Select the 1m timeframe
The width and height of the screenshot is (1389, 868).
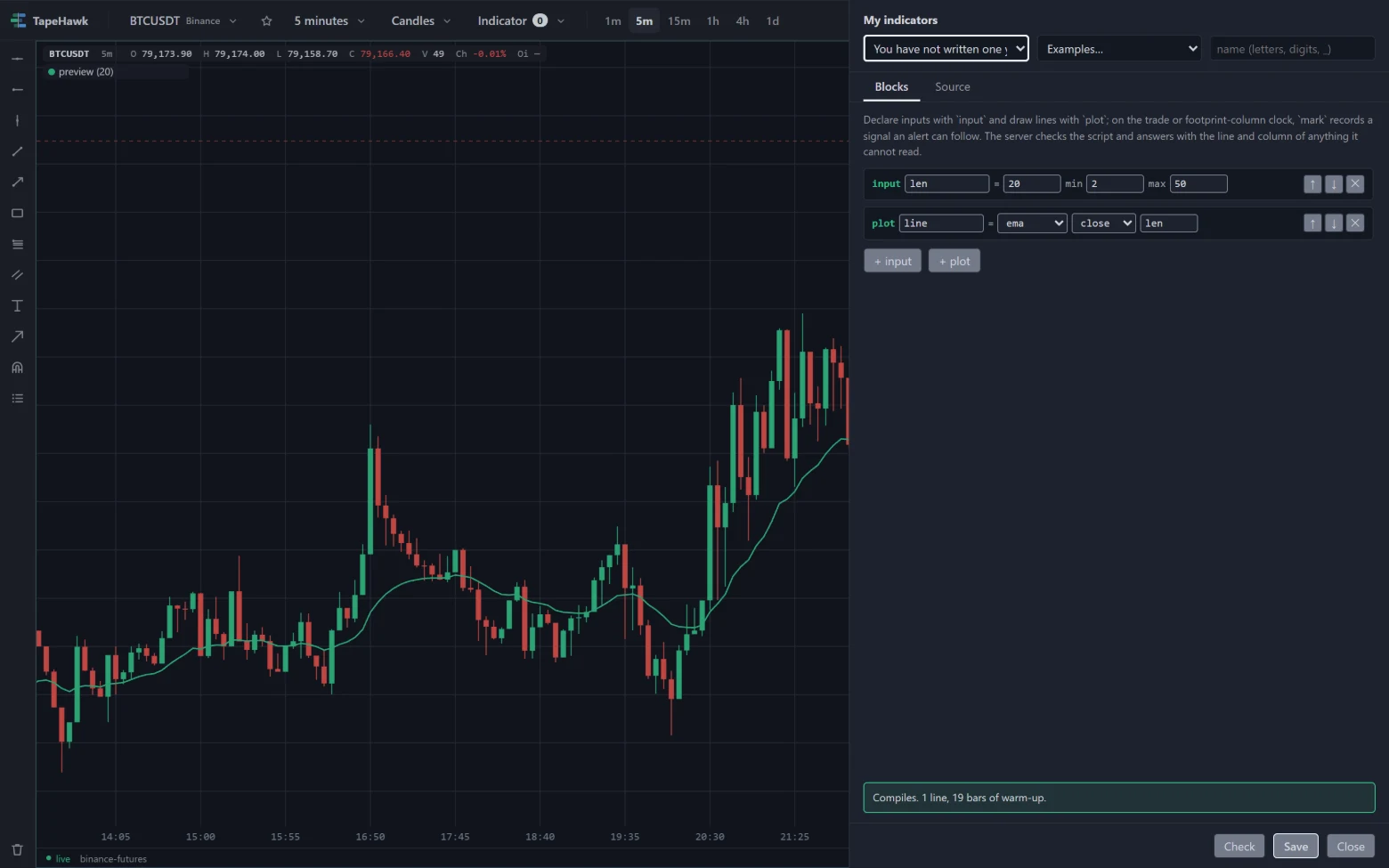(613, 20)
